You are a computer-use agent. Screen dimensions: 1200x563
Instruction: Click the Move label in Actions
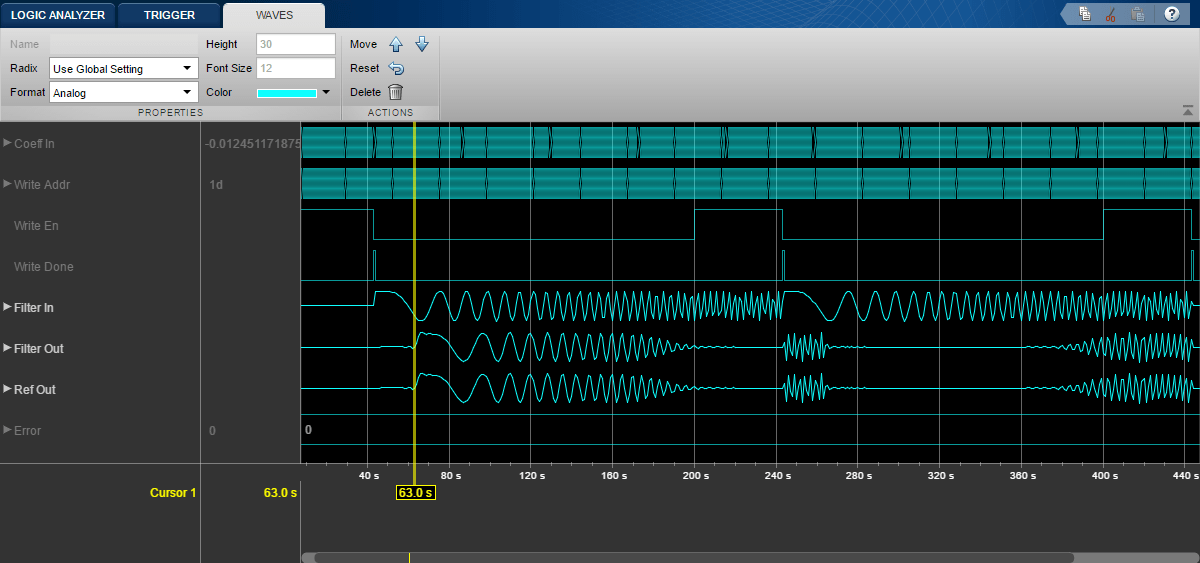click(x=363, y=44)
